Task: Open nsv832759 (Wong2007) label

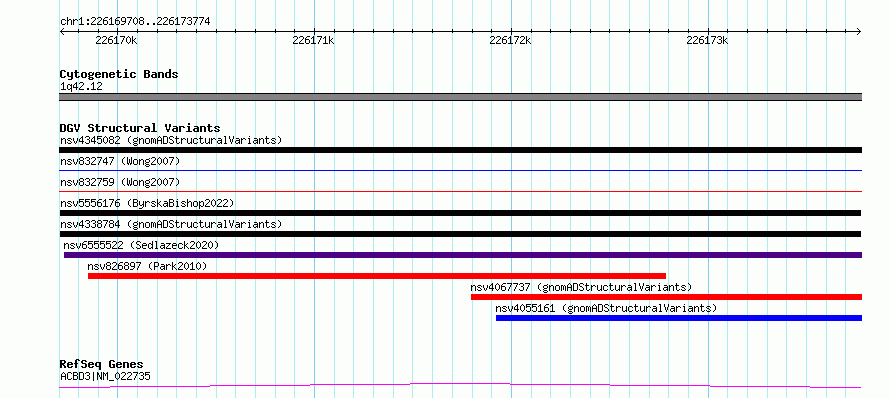Action: pos(120,182)
